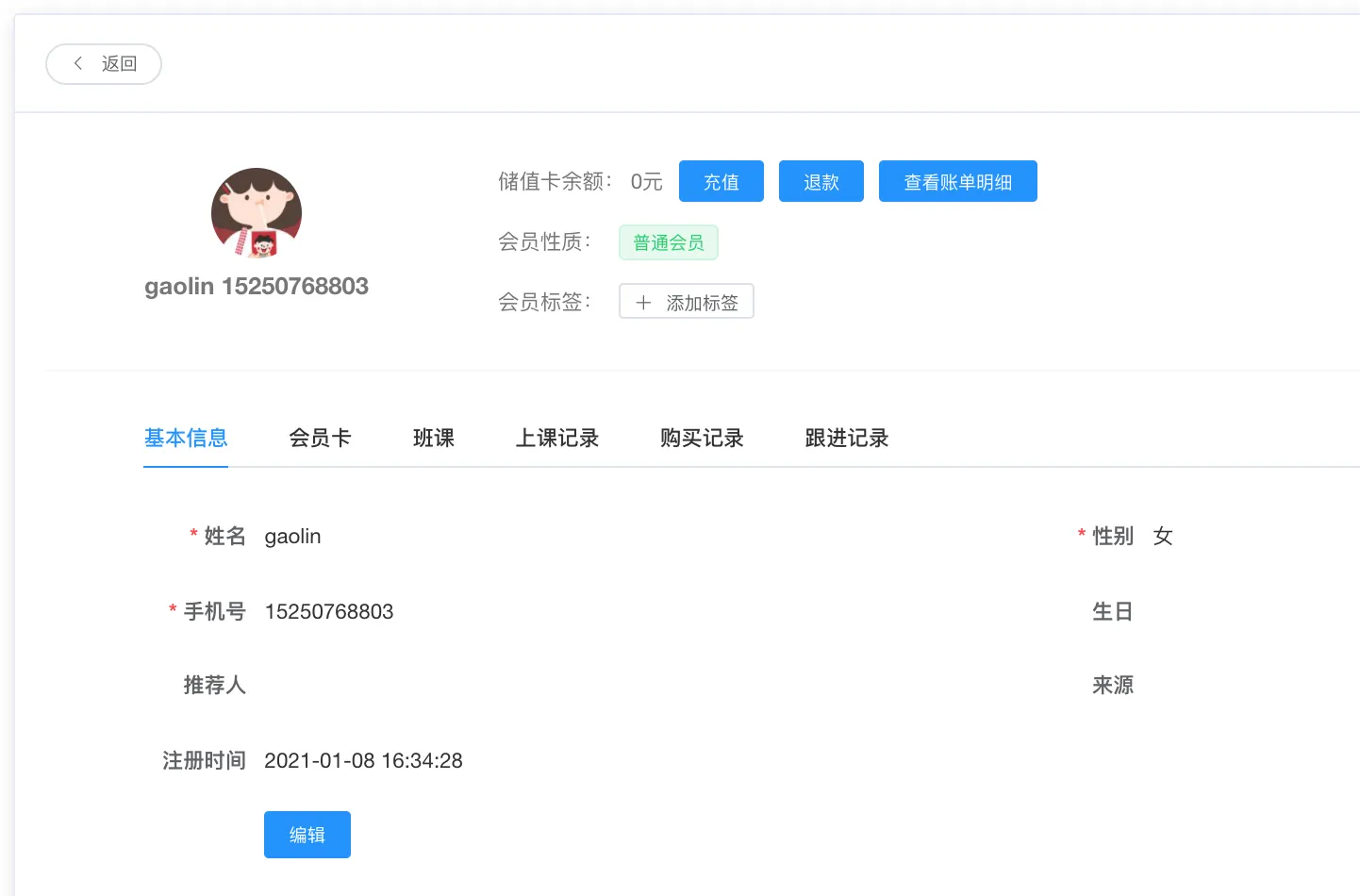Select the 基本信息 tab
Viewport: 1360px width, 896px height.
[186, 438]
